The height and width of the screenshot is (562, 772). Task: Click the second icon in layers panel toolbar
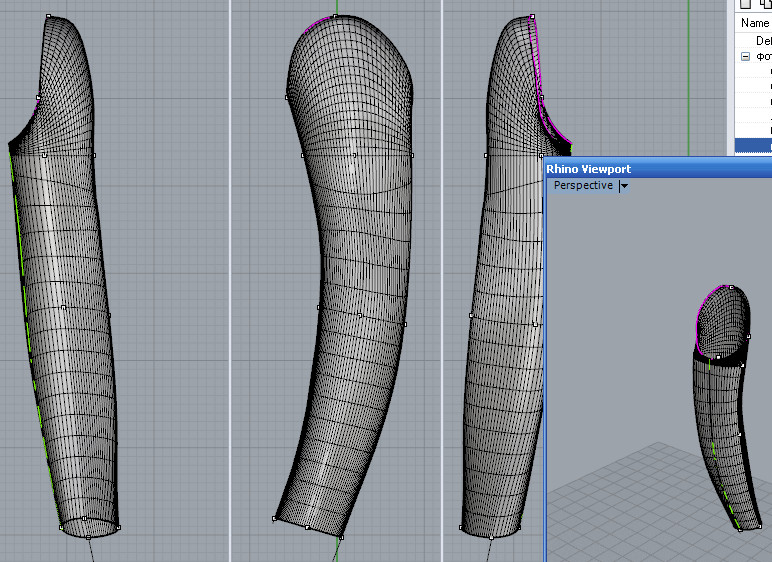pyautogui.click(x=765, y=5)
